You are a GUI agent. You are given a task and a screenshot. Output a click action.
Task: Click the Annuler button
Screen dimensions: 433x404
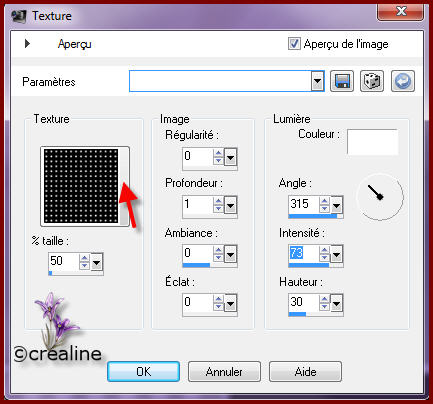[224, 371]
